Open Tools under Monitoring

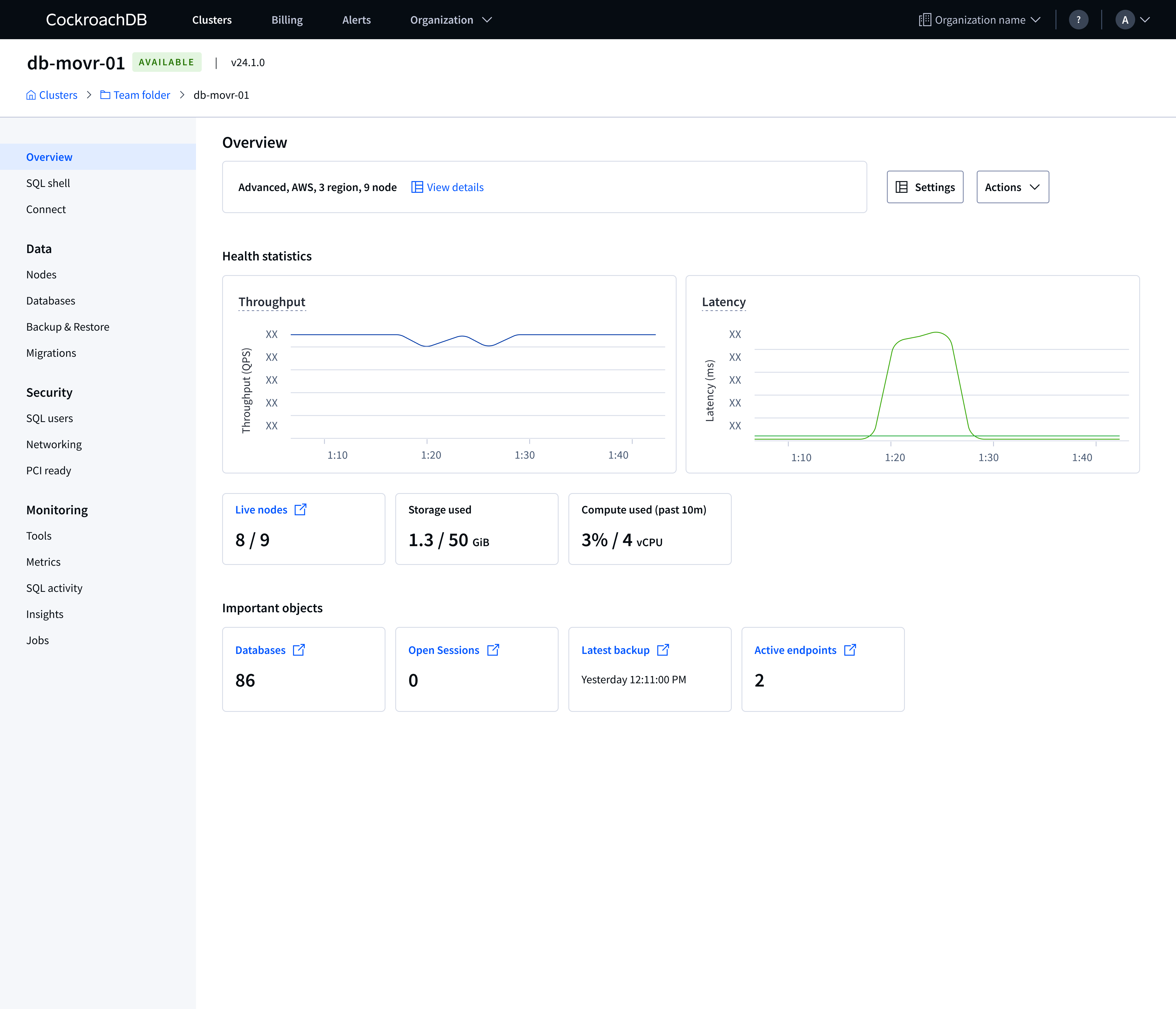click(x=39, y=536)
